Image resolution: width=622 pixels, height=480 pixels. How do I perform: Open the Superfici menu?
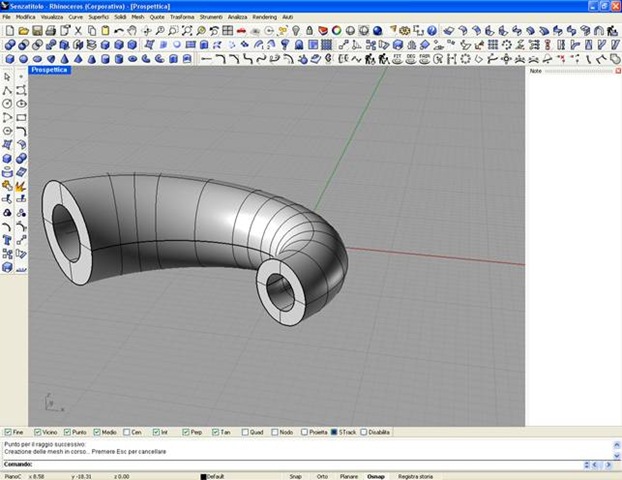pos(99,17)
